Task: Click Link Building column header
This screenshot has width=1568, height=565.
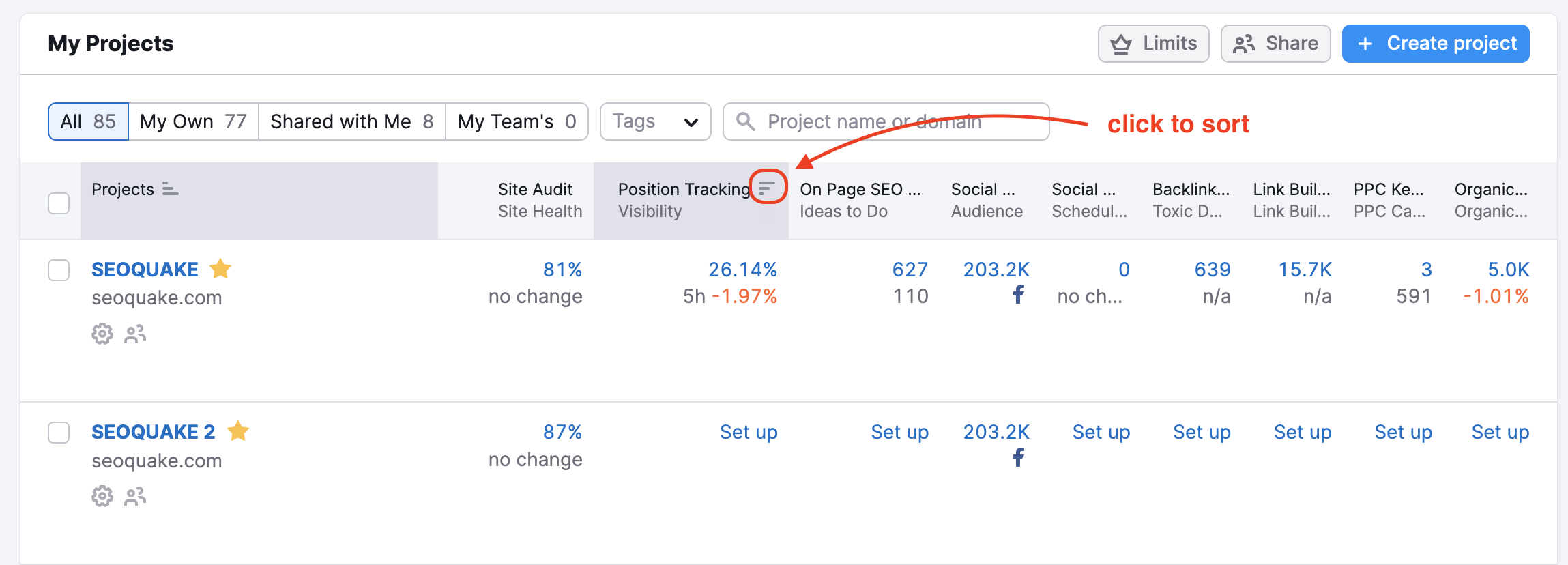Action: [x=1292, y=200]
